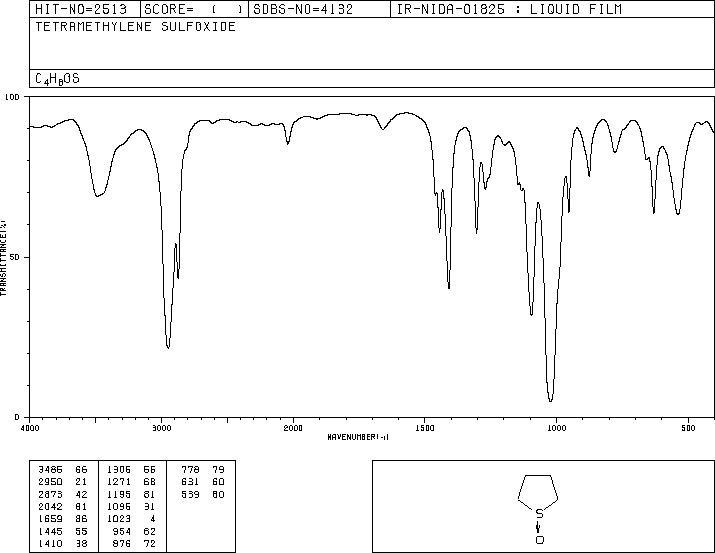The height and width of the screenshot is (553, 715).
Task: Click the sulfur atom in structure diagram
Action: (x=539, y=514)
